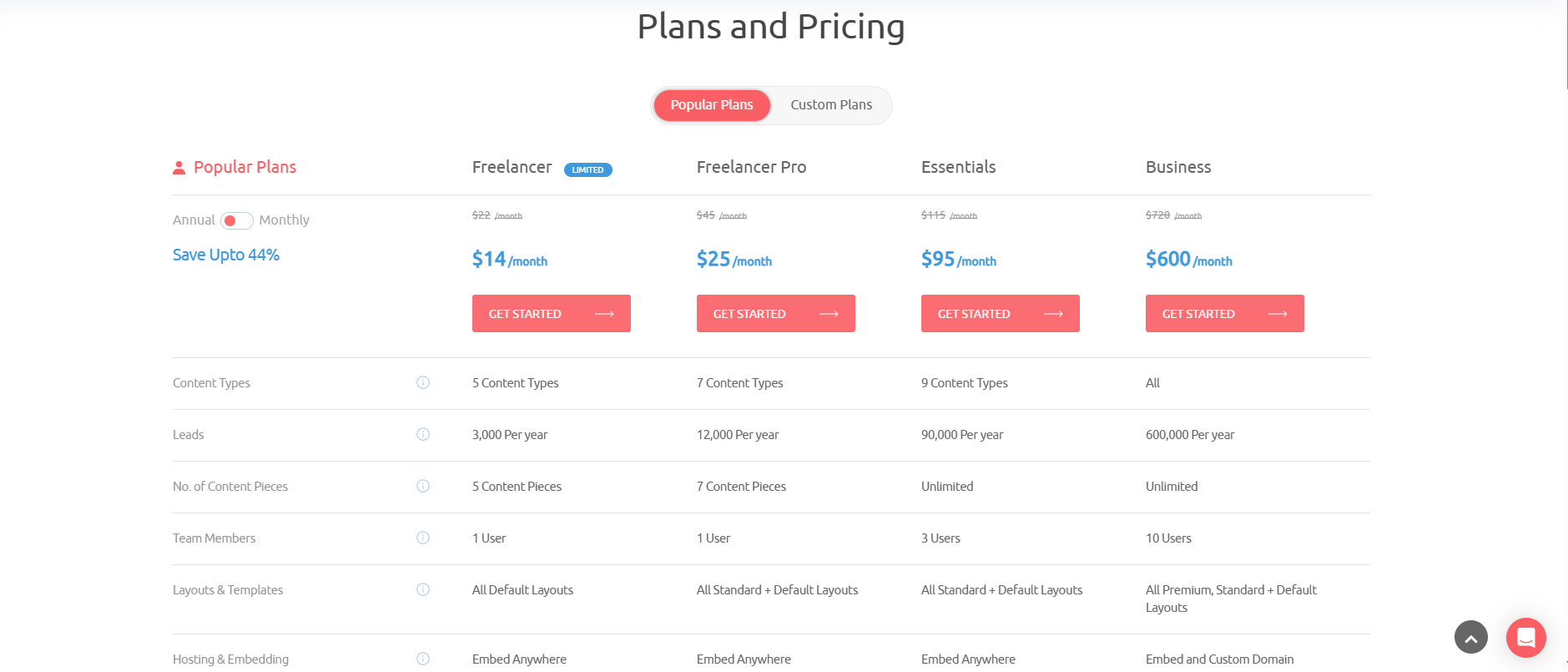Click the LIMITED badge next to Freelancer
Screen dimensions: 1568x672
(587, 169)
